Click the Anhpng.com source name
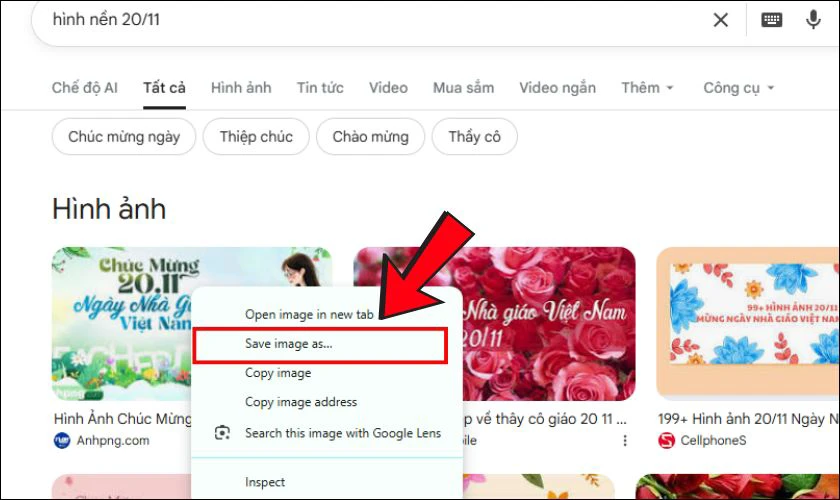This screenshot has width=840, height=500. (x=113, y=441)
